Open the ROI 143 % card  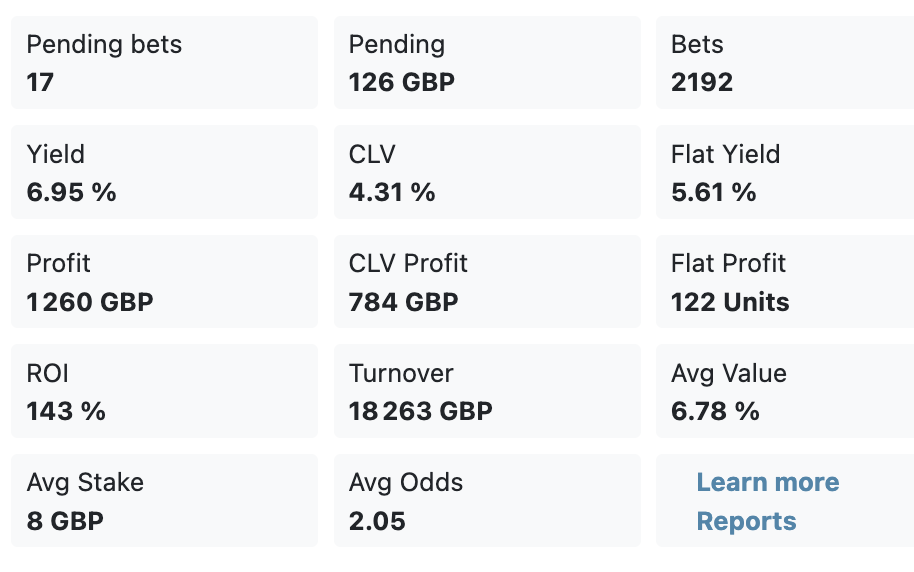point(164,391)
